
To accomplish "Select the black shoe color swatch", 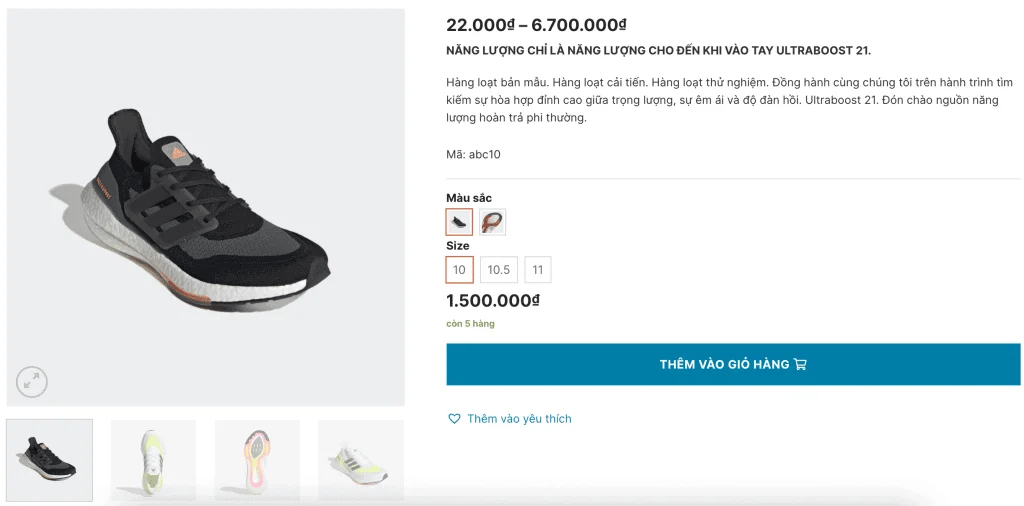I will tap(459, 222).
